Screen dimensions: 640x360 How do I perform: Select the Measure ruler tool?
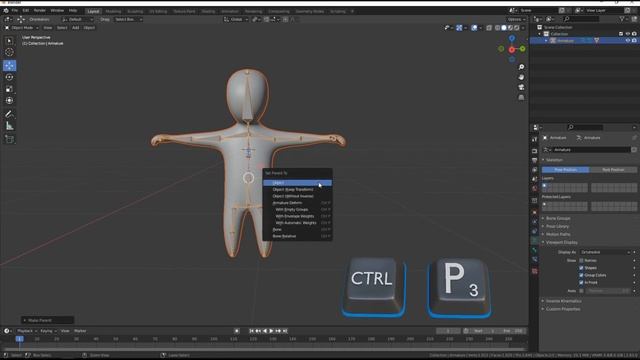pos(9,126)
